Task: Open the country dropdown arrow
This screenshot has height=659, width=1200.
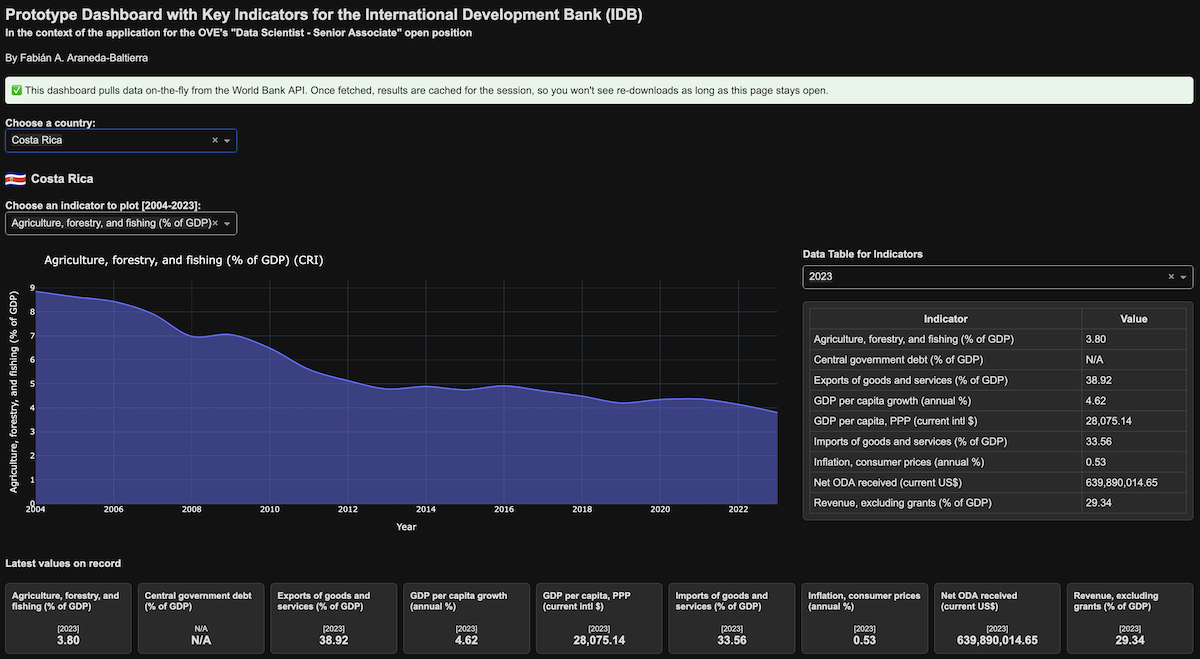Action: [227, 141]
